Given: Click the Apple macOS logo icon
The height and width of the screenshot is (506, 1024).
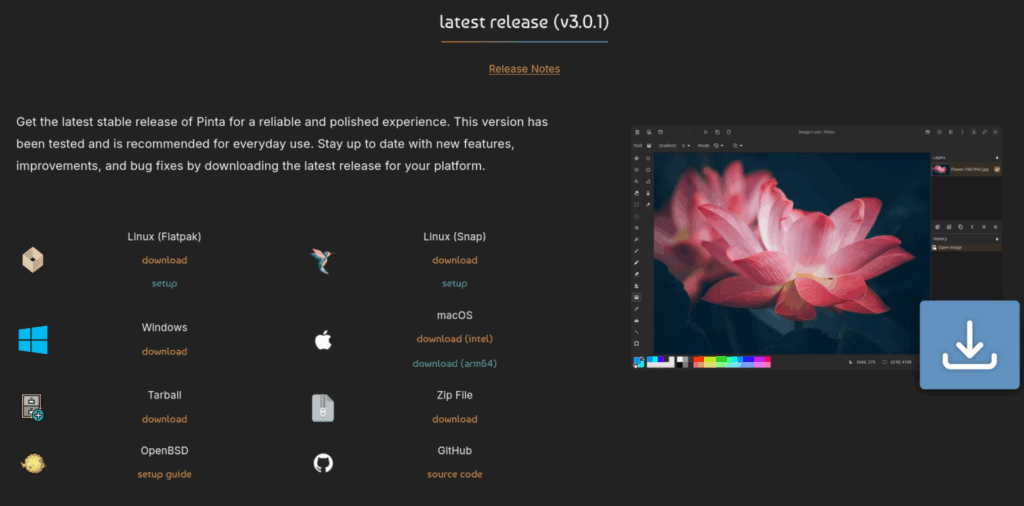Looking at the screenshot, I should (x=322, y=341).
